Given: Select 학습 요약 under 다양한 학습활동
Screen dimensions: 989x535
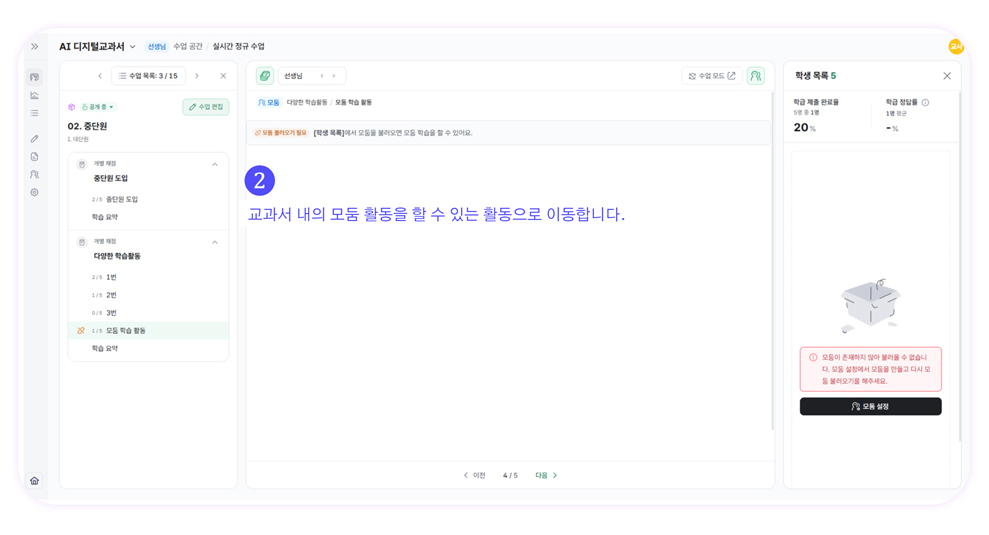Looking at the screenshot, I should 148,348.
